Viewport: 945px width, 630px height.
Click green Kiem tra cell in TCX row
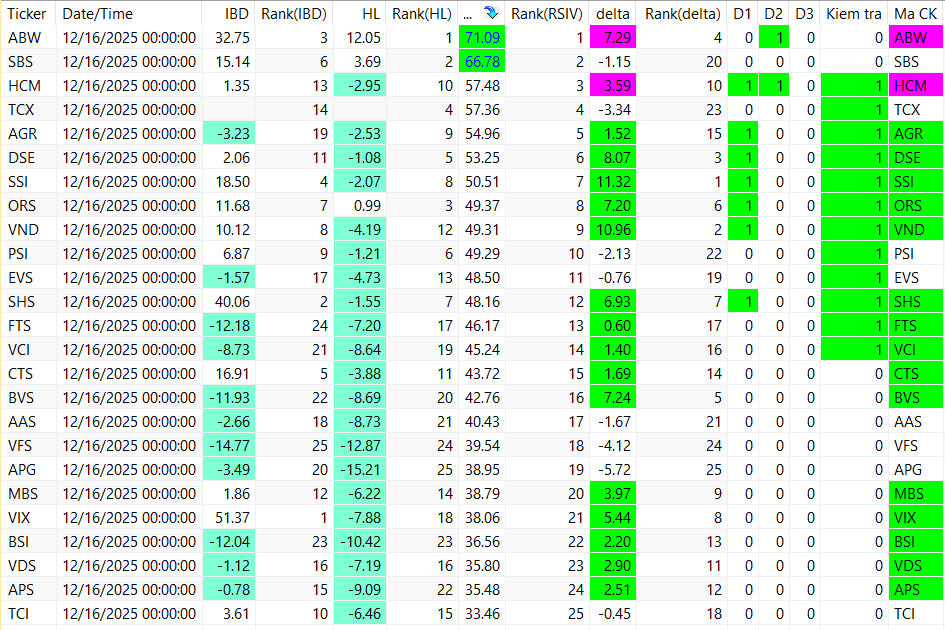[x=854, y=110]
